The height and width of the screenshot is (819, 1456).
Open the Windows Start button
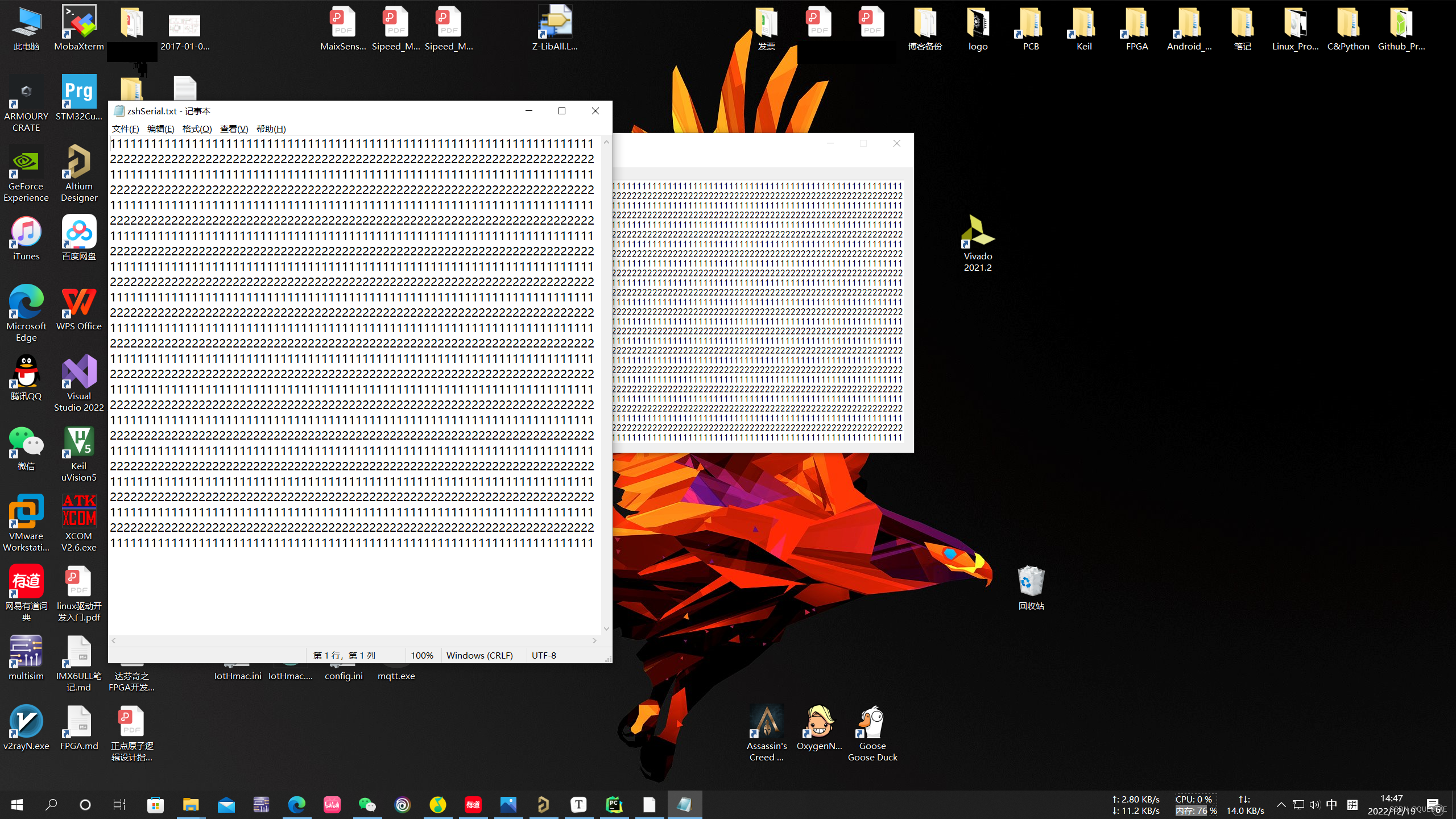coord(16,805)
